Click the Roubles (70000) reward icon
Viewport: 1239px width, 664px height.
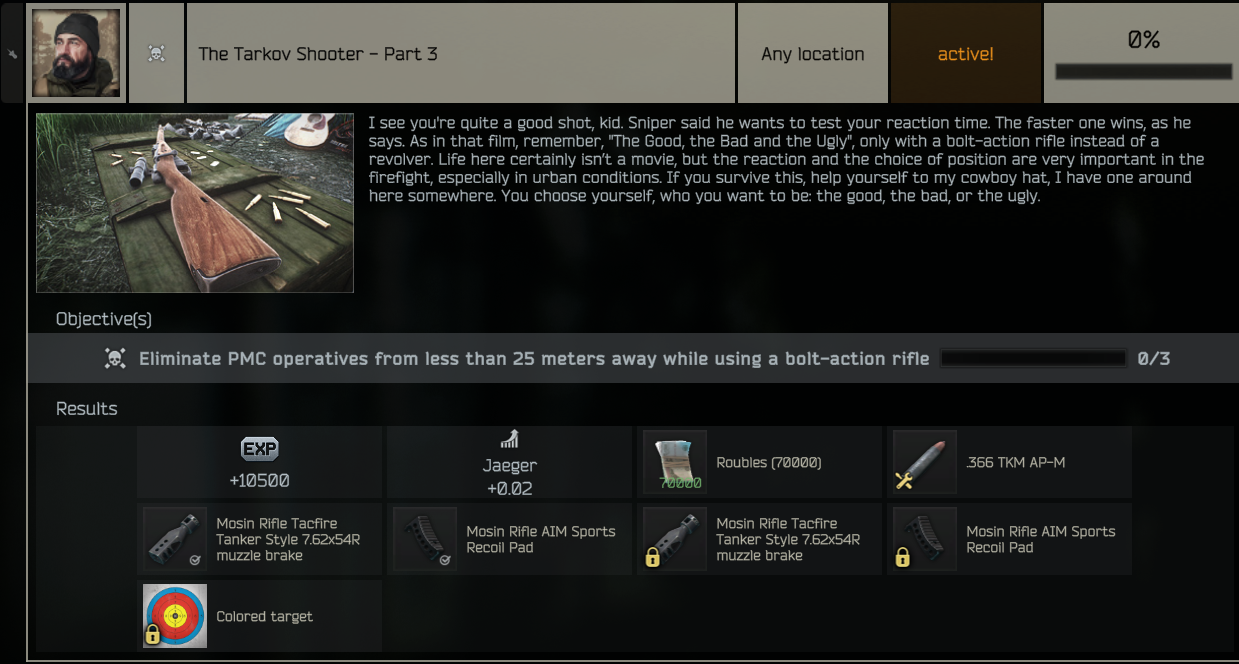point(675,462)
